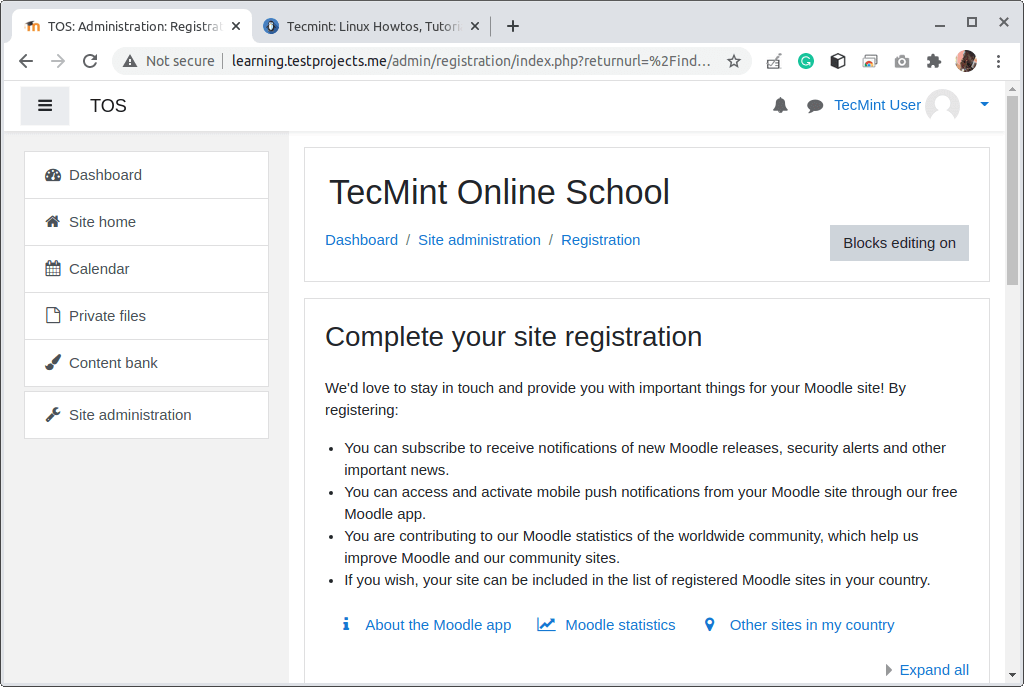Open Calendar in the sidebar
The height and width of the screenshot is (687, 1024).
pyautogui.click(x=146, y=269)
